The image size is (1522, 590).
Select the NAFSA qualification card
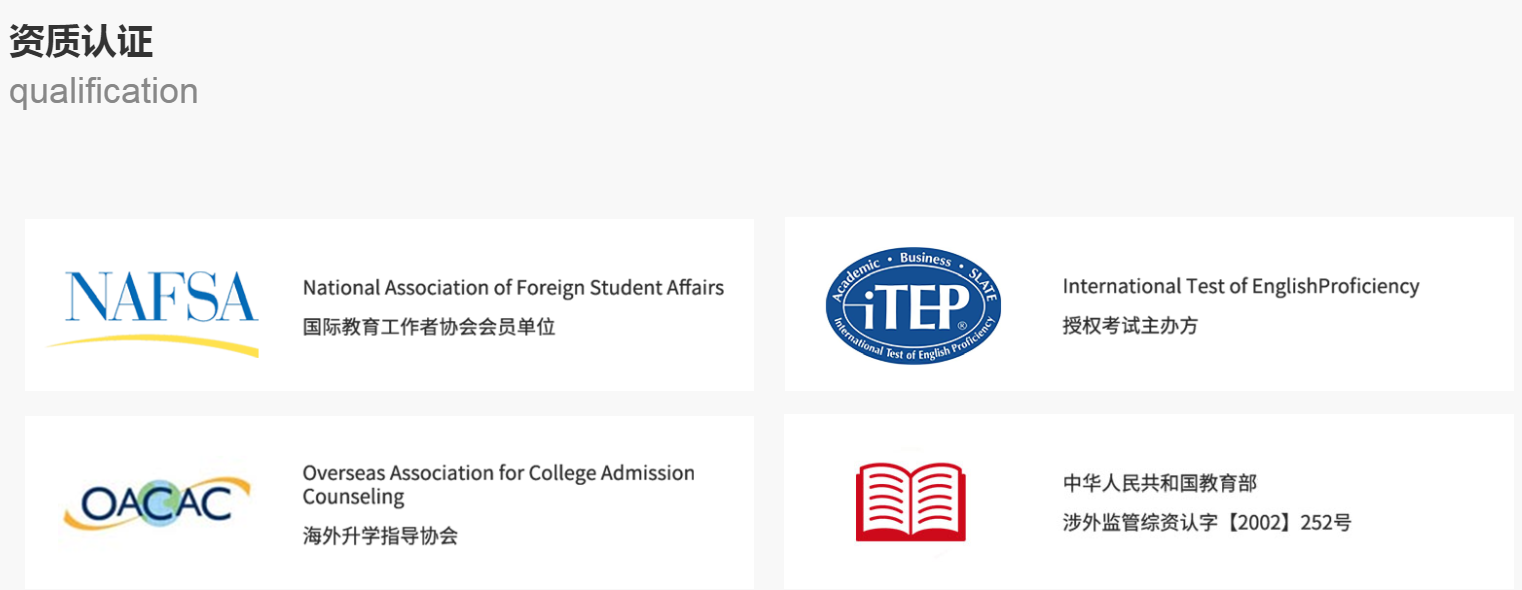389,305
